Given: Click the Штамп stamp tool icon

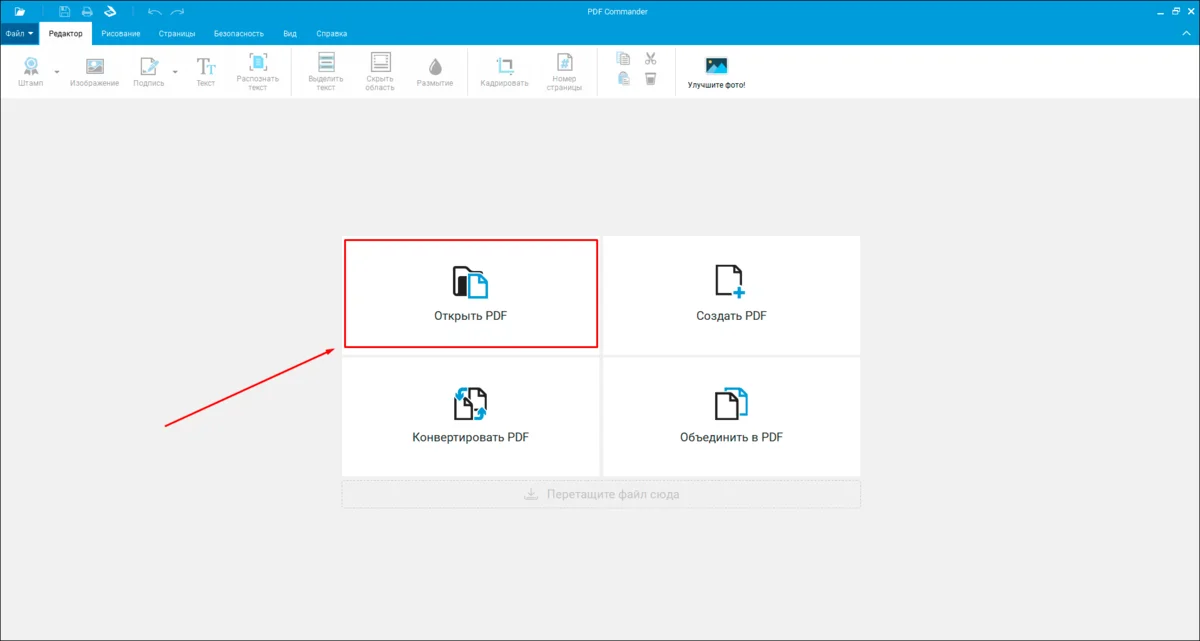Looking at the screenshot, I should coord(30,67).
